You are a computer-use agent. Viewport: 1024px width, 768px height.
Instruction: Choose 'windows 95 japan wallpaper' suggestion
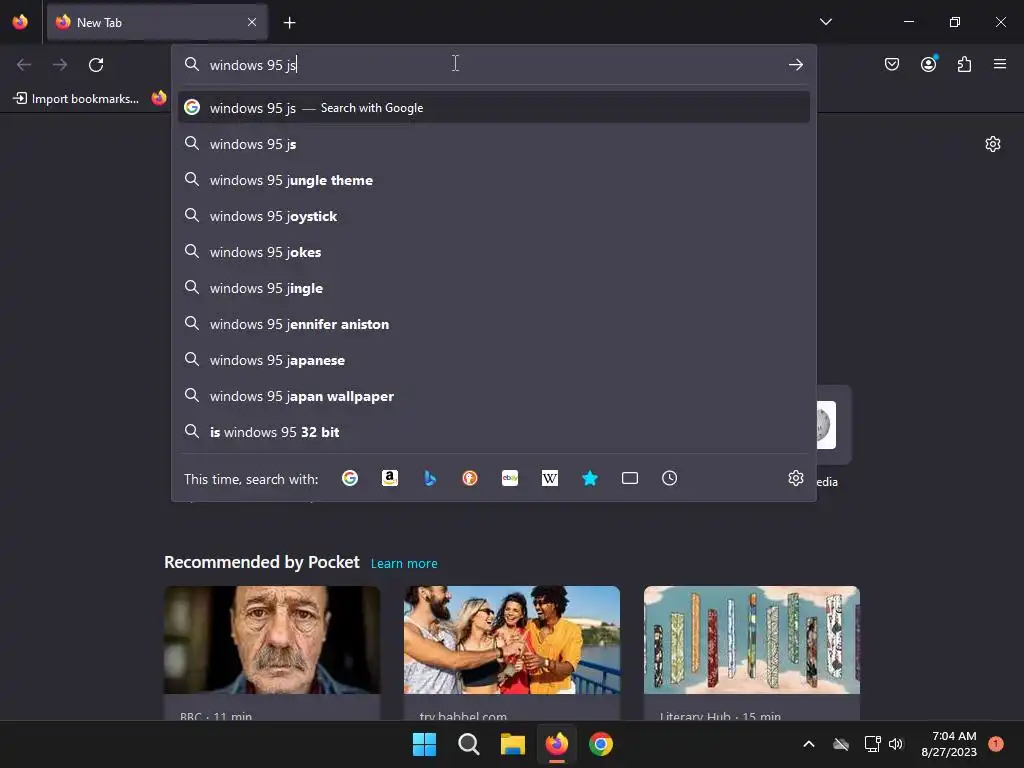point(494,396)
